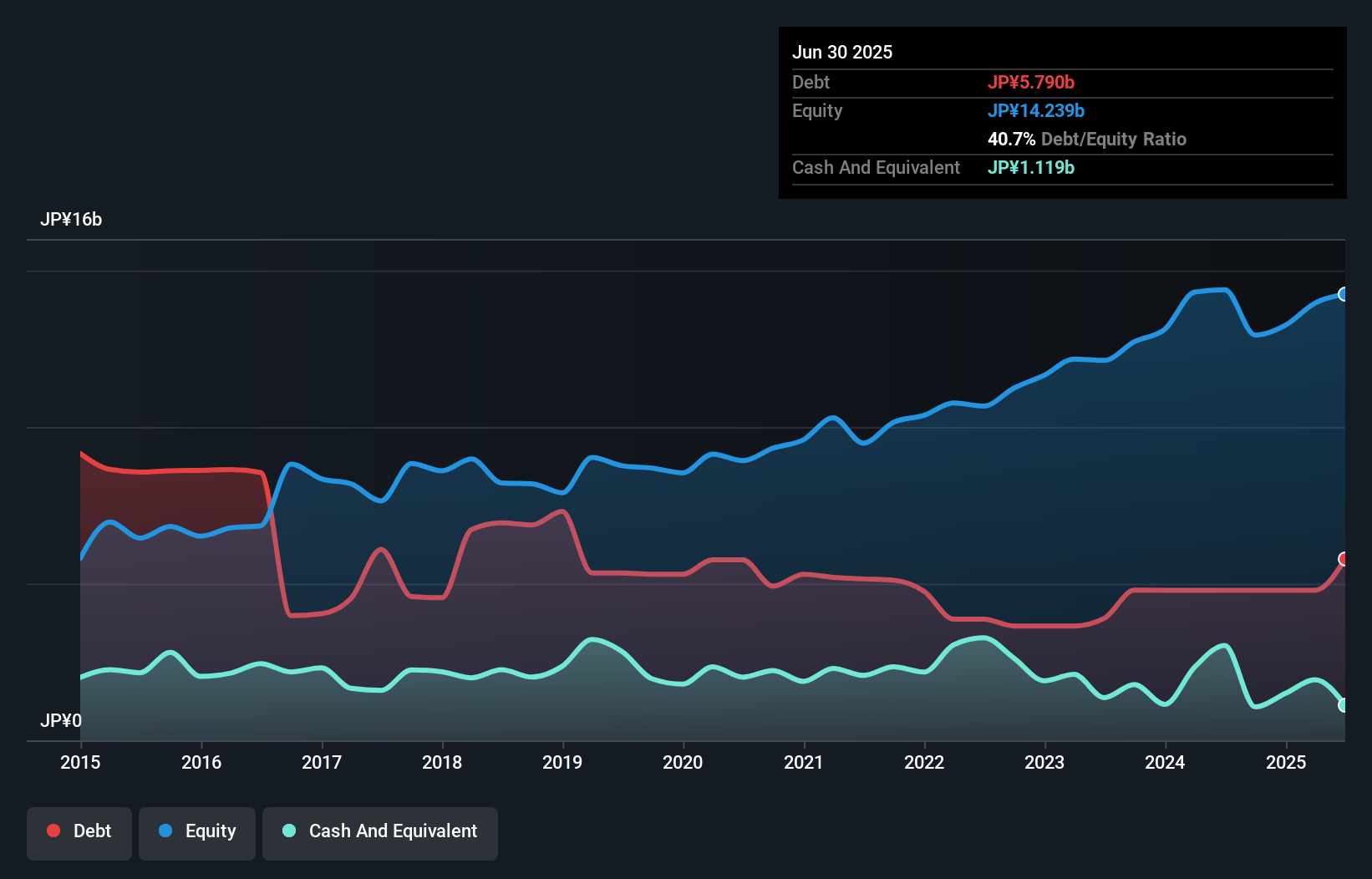The height and width of the screenshot is (879, 1372).
Task: Select the red Debt endpoint marker
Action: [1343, 559]
